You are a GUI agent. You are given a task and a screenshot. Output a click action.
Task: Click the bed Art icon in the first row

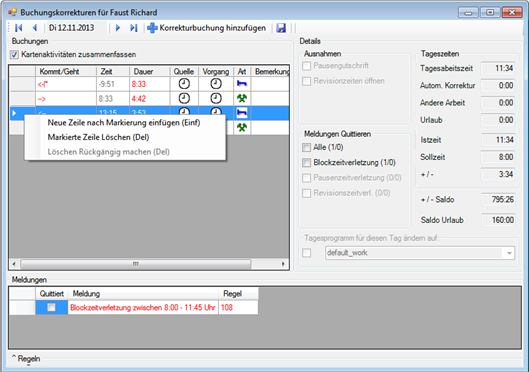(x=242, y=83)
